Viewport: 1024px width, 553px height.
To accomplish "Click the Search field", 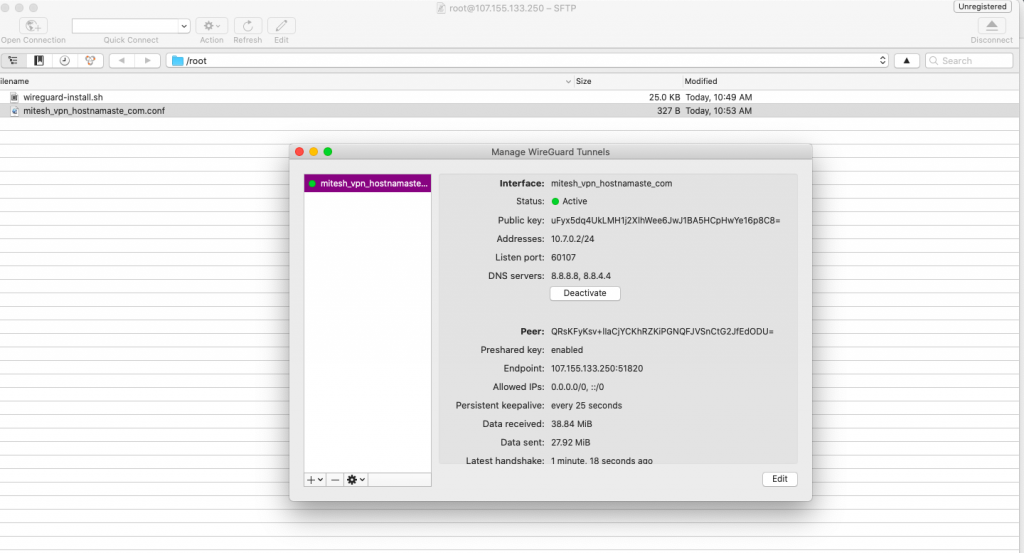I will 969,61.
